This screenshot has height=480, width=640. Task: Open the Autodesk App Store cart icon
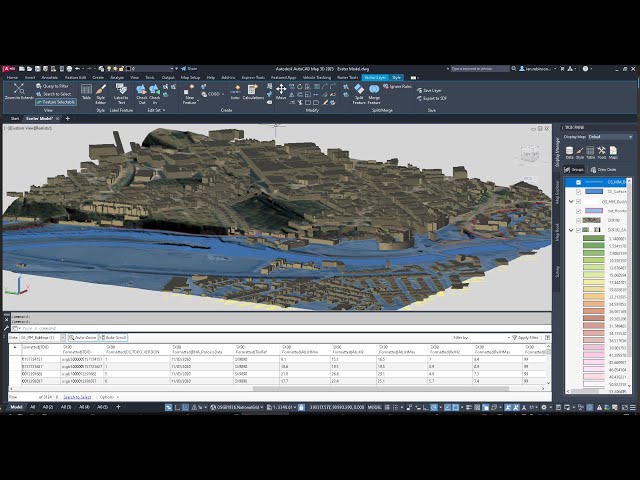pyautogui.click(x=562, y=69)
